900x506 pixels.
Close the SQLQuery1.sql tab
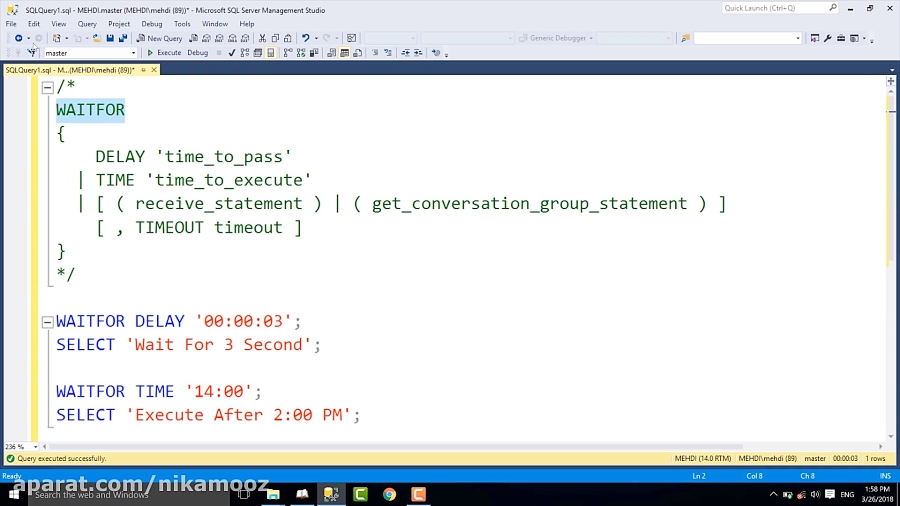click(154, 70)
